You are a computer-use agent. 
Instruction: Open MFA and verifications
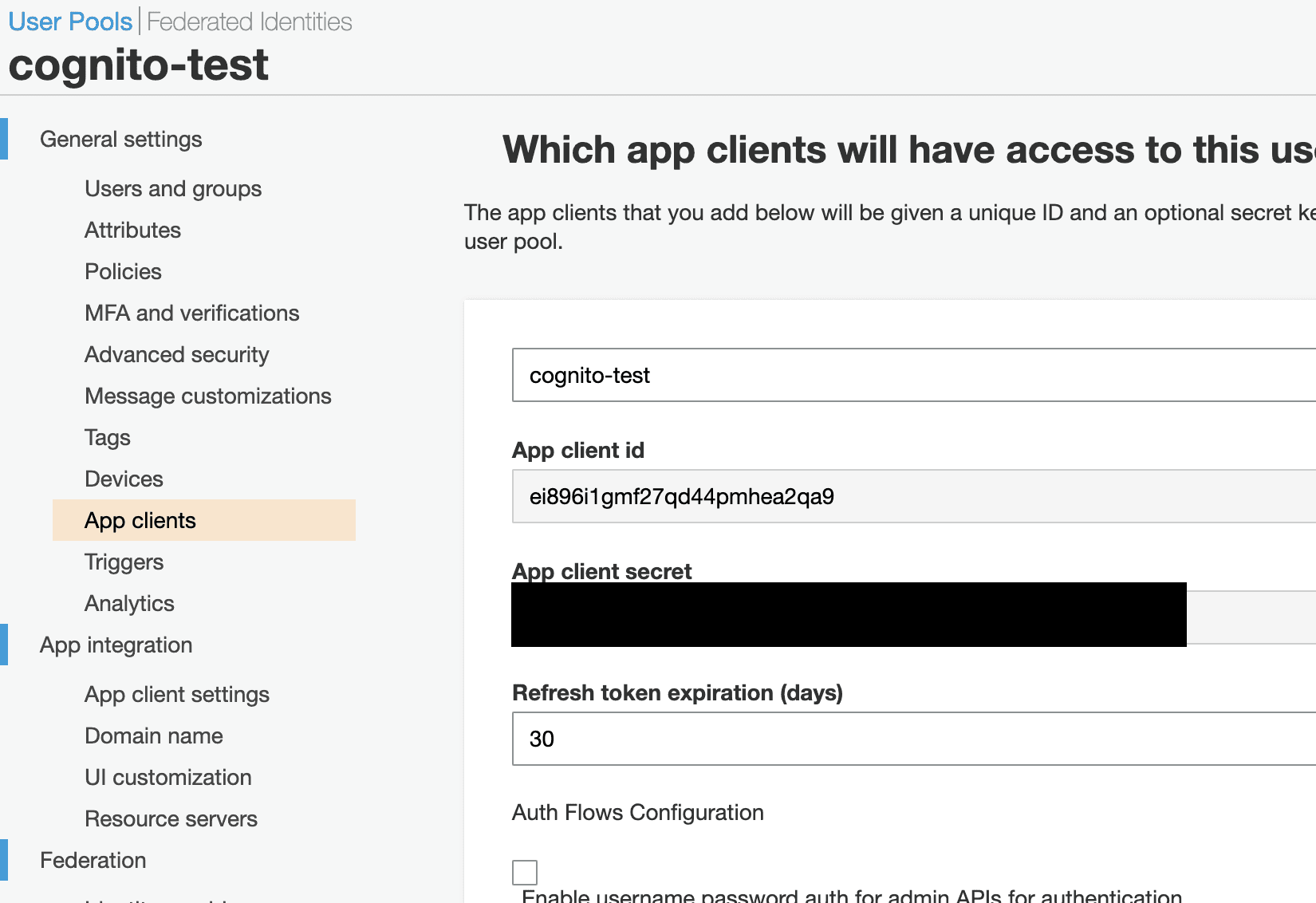pyautogui.click(x=191, y=313)
